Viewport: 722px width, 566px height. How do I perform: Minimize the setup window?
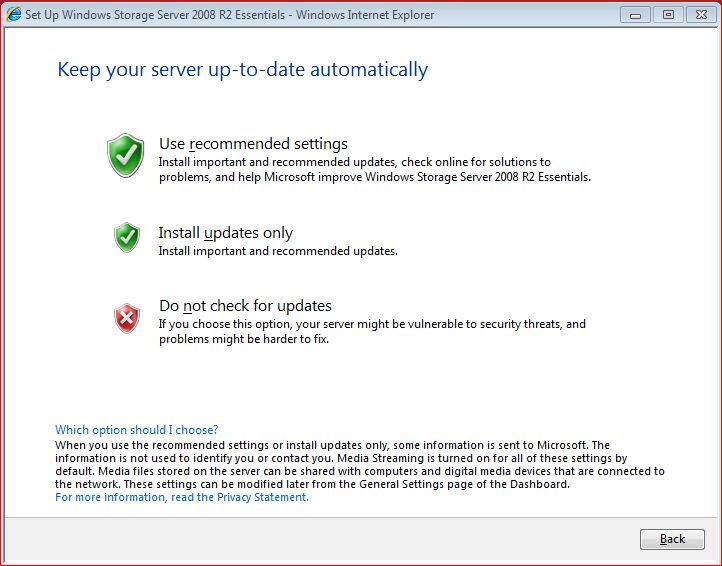635,15
